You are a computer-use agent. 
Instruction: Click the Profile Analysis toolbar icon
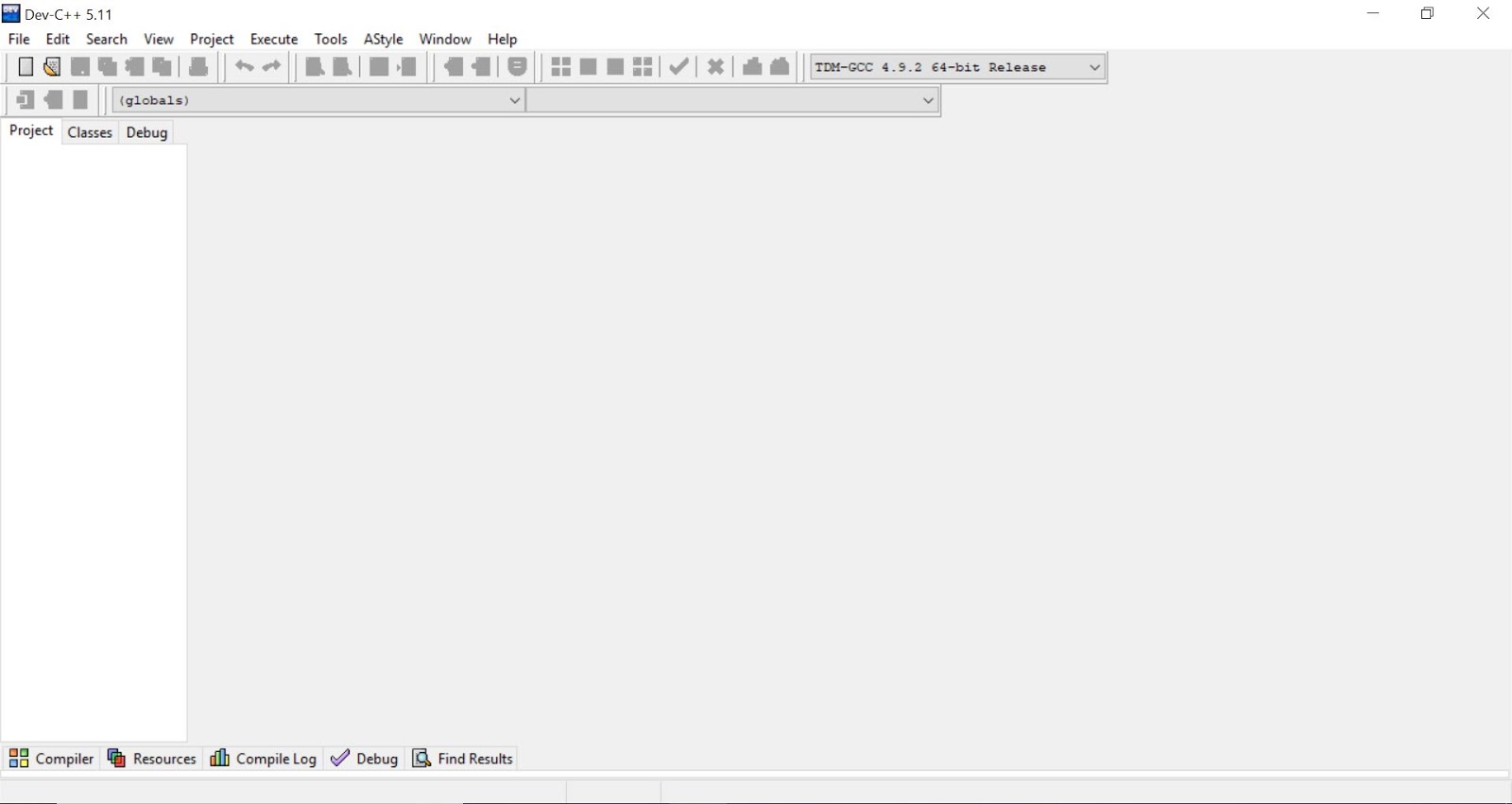click(752, 66)
